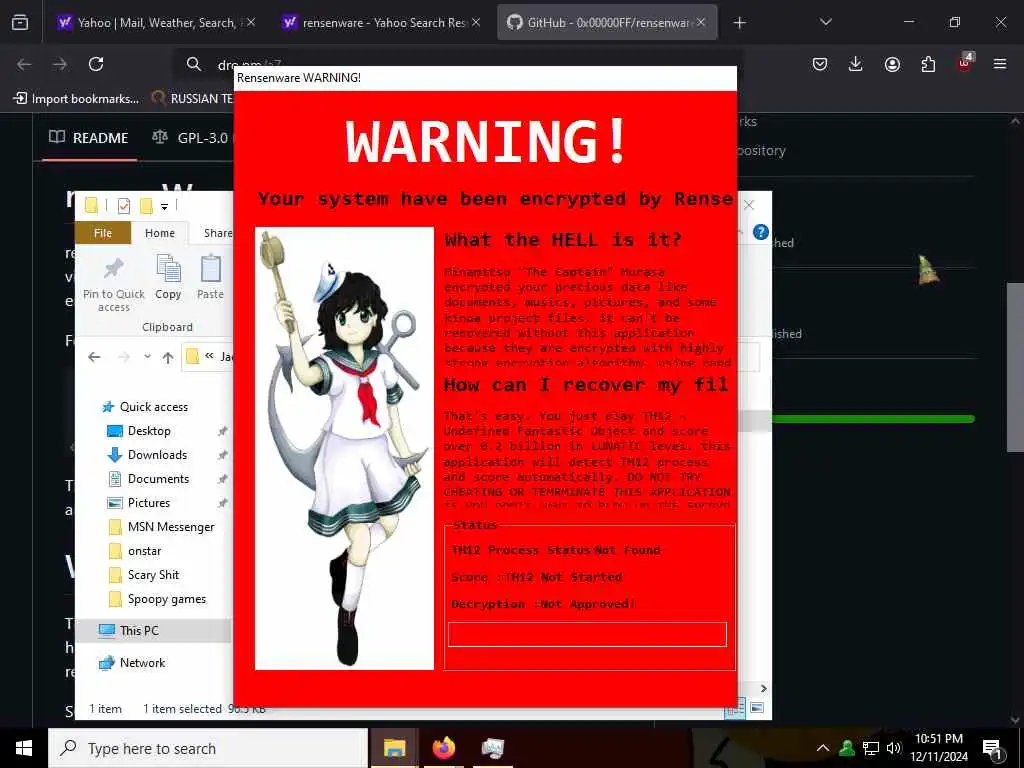Open Firefox downloads panel
The height and width of the screenshot is (768, 1024).
coord(856,64)
